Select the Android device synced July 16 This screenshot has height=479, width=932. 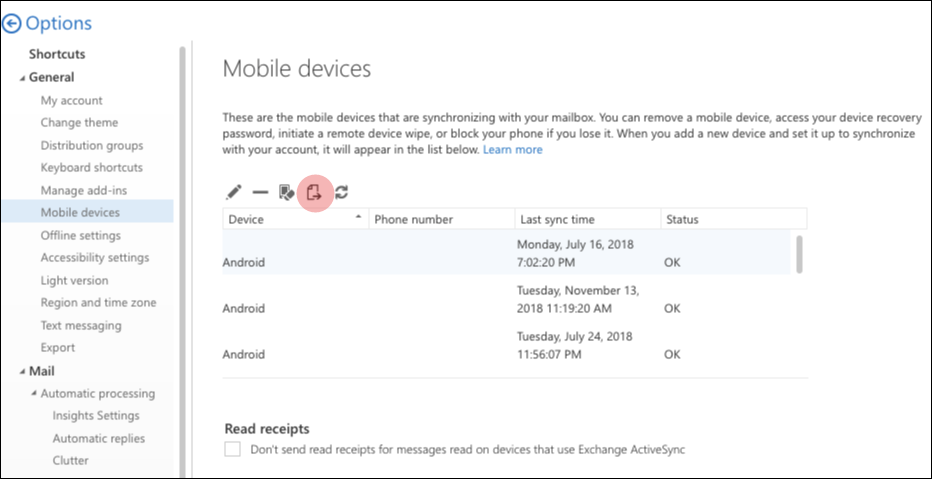coord(506,253)
